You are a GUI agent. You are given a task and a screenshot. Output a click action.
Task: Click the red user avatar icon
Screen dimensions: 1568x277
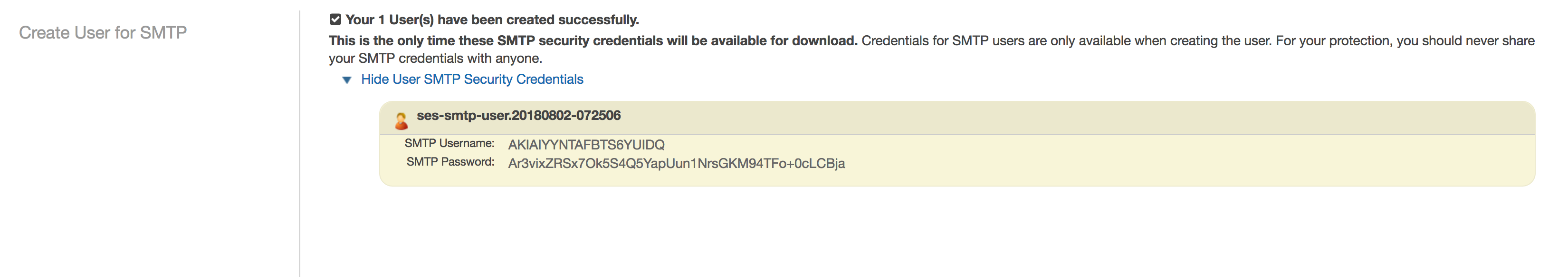pyautogui.click(x=401, y=121)
